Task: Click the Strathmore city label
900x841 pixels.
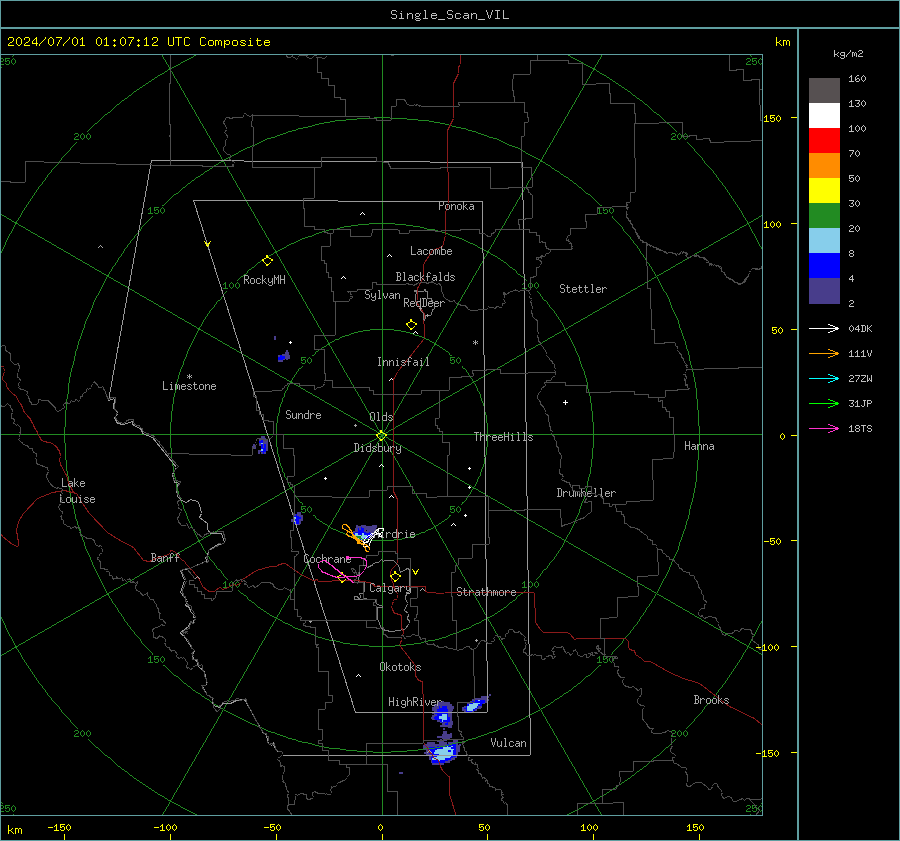Action: pyautogui.click(x=486, y=592)
